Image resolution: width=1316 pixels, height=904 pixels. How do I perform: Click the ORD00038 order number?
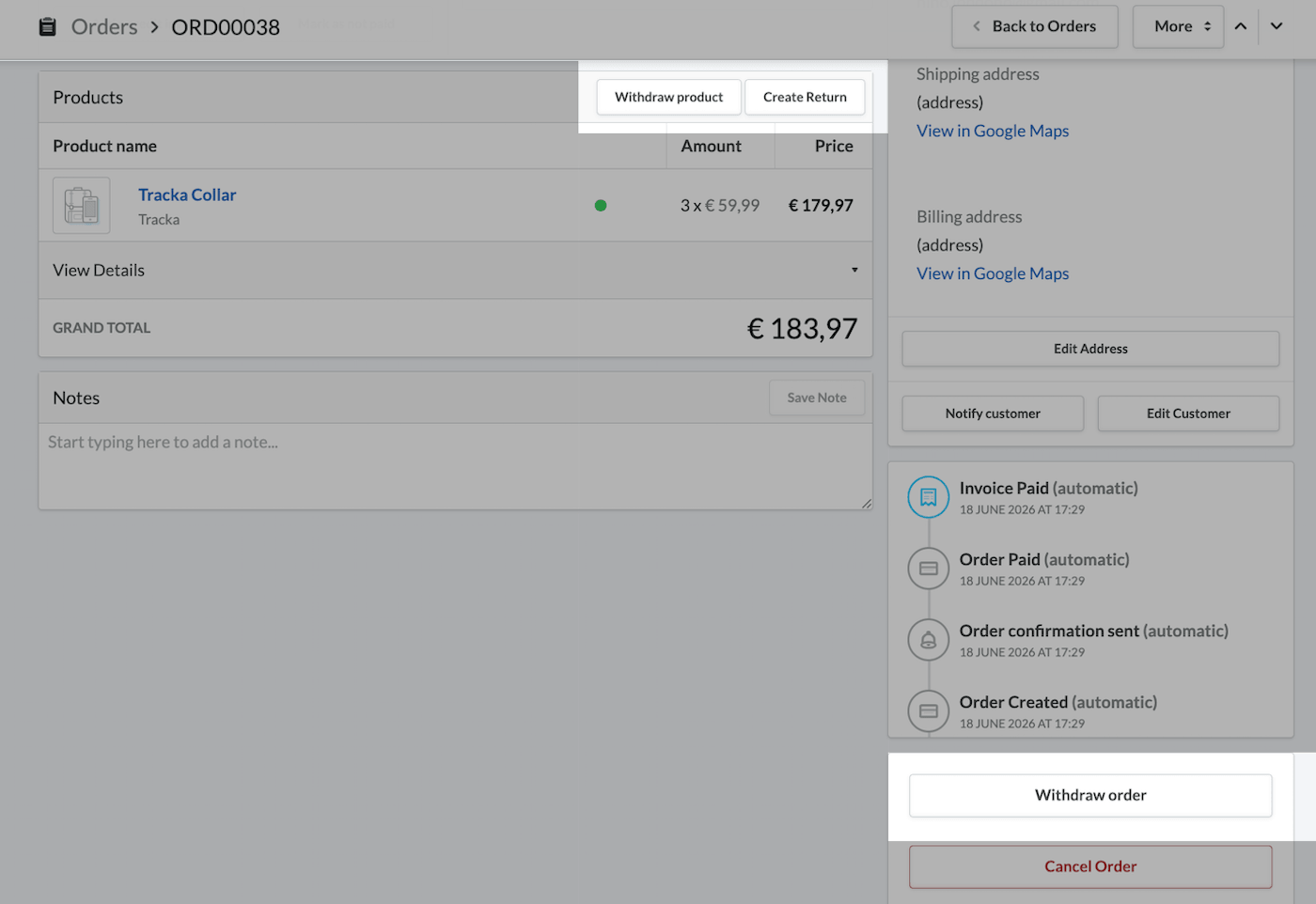click(x=226, y=27)
